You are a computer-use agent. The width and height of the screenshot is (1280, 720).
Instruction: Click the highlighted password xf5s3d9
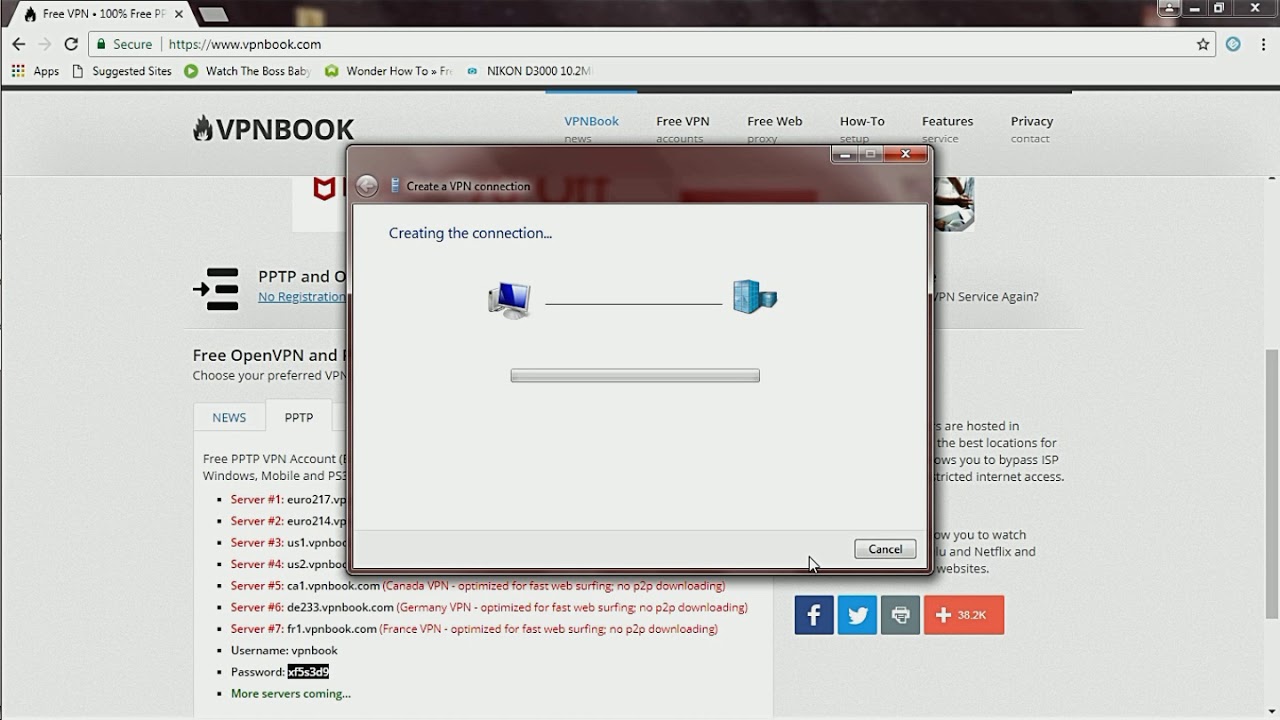308,672
